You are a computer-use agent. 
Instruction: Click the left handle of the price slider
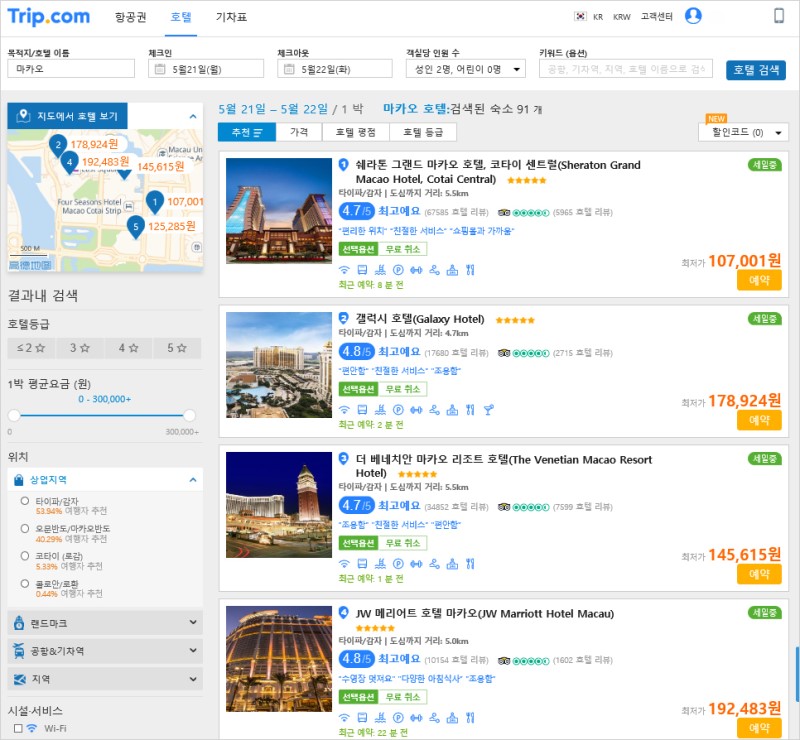click(14, 415)
